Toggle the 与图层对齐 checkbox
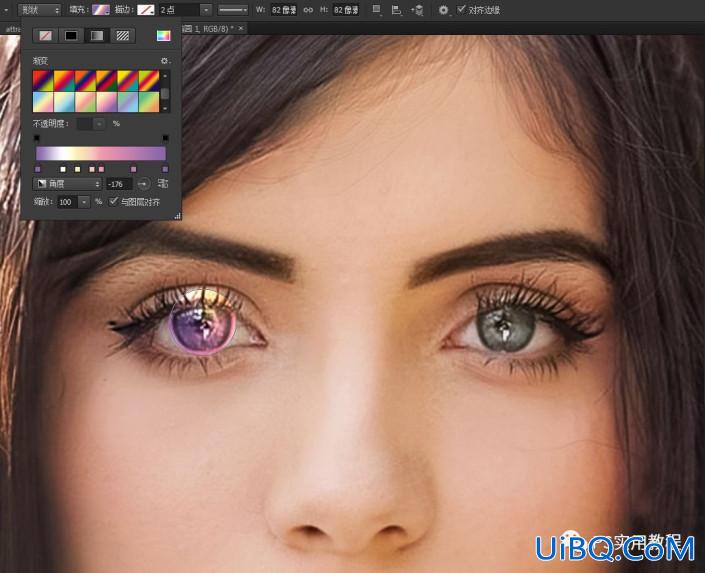 (x=113, y=201)
